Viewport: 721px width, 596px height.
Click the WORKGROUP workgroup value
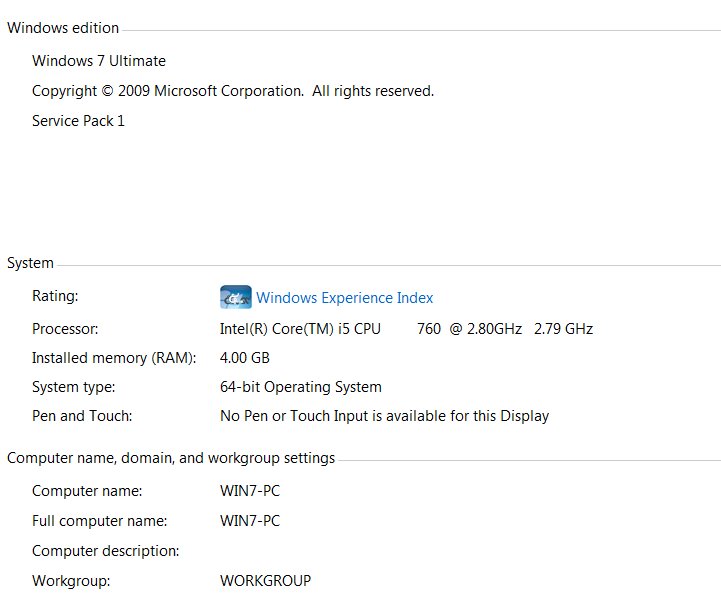click(x=265, y=580)
